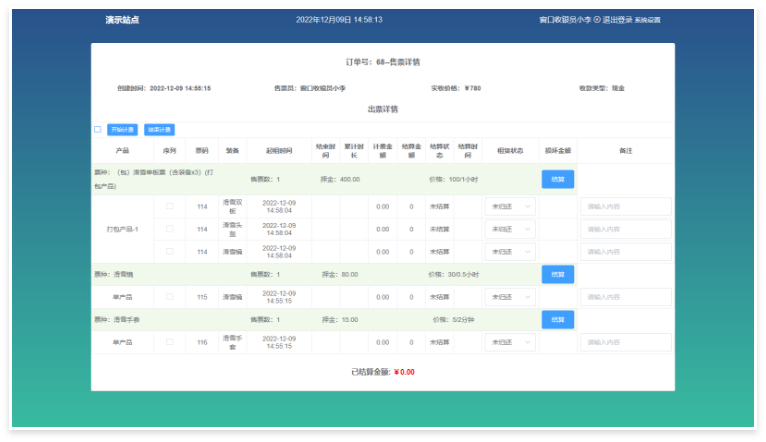766x442 pixels.
Task: Click the 窗口收银员小李 username in header
Action: click(565, 20)
